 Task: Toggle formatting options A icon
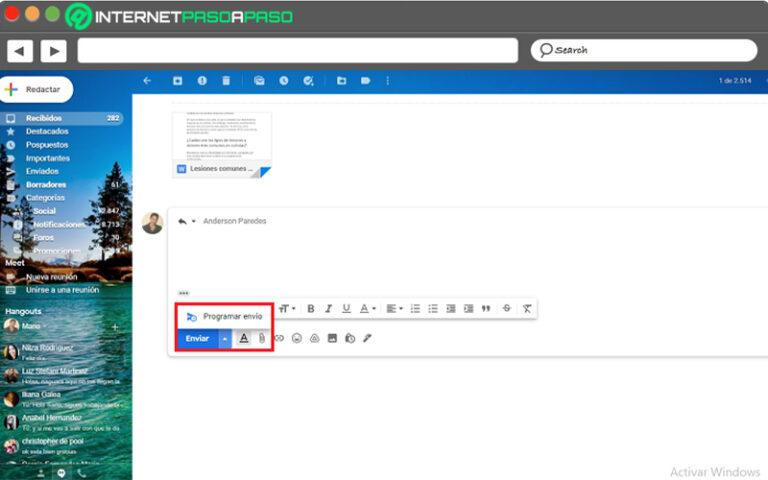tap(243, 338)
